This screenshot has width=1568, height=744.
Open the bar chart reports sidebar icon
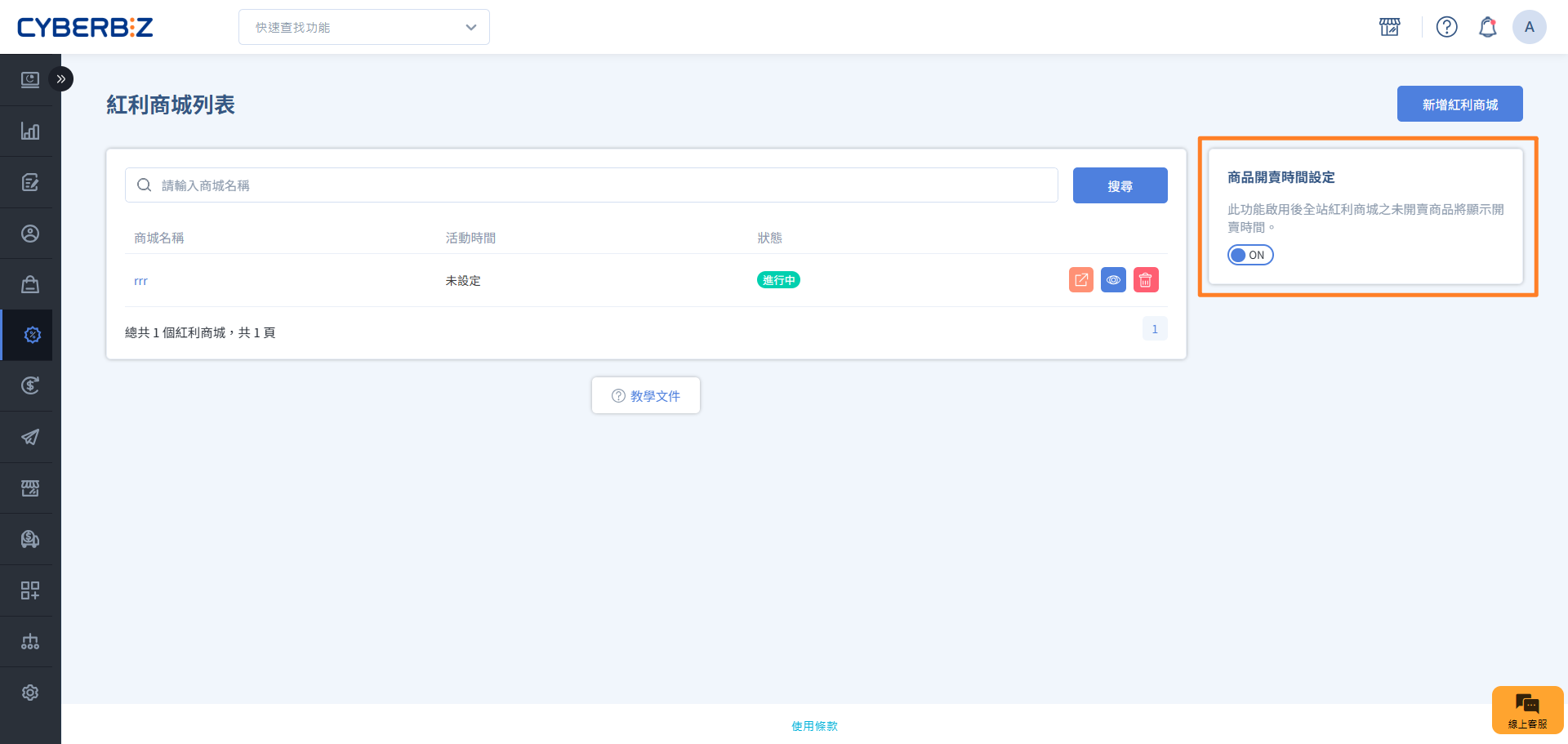click(x=30, y=131)
